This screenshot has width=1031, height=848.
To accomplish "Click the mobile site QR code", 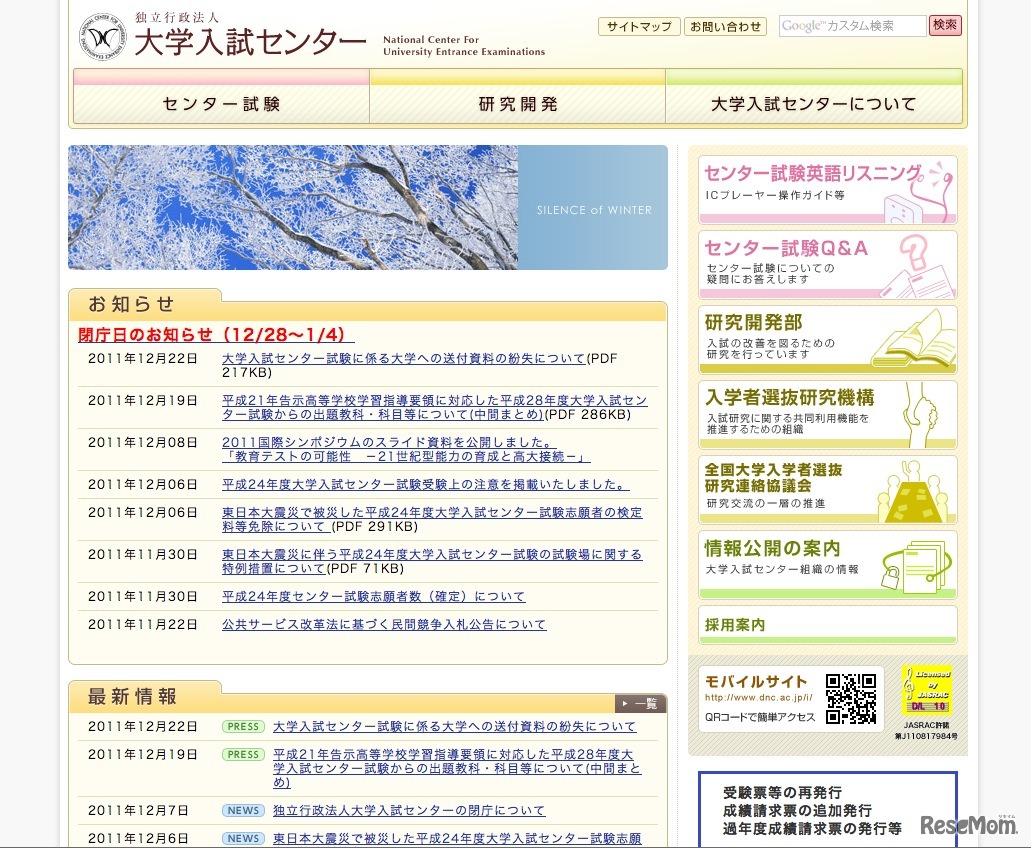I will 851,698.
